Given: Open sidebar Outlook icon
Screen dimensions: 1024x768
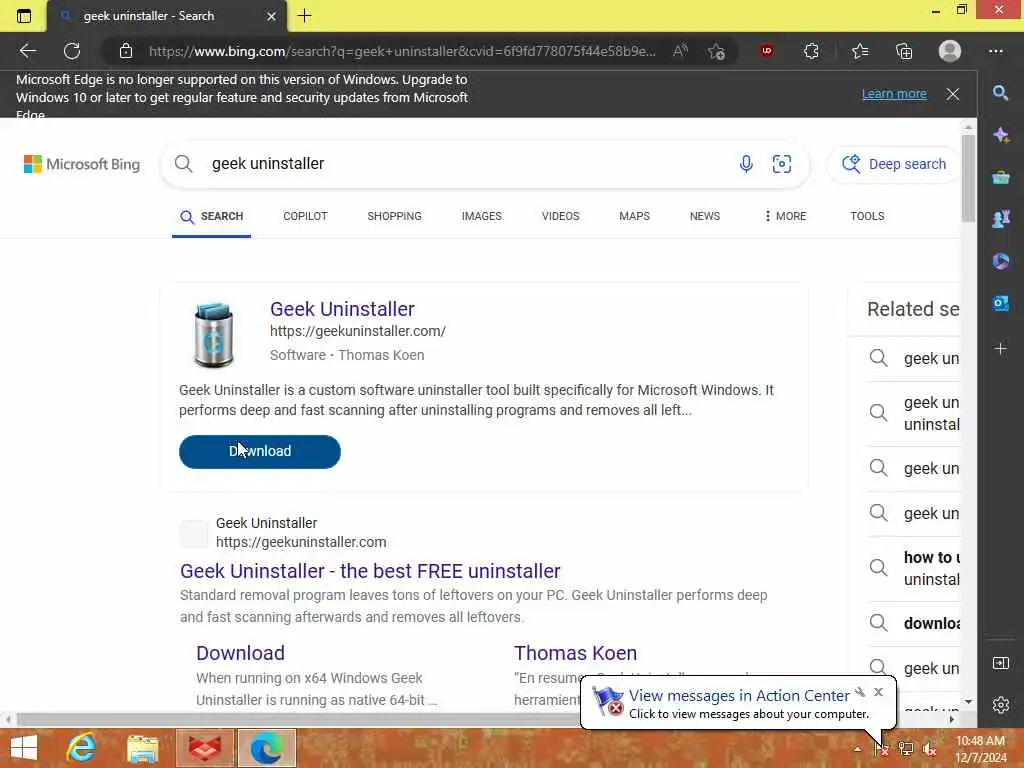Looking at the screenshot, I should (1000, 304).
